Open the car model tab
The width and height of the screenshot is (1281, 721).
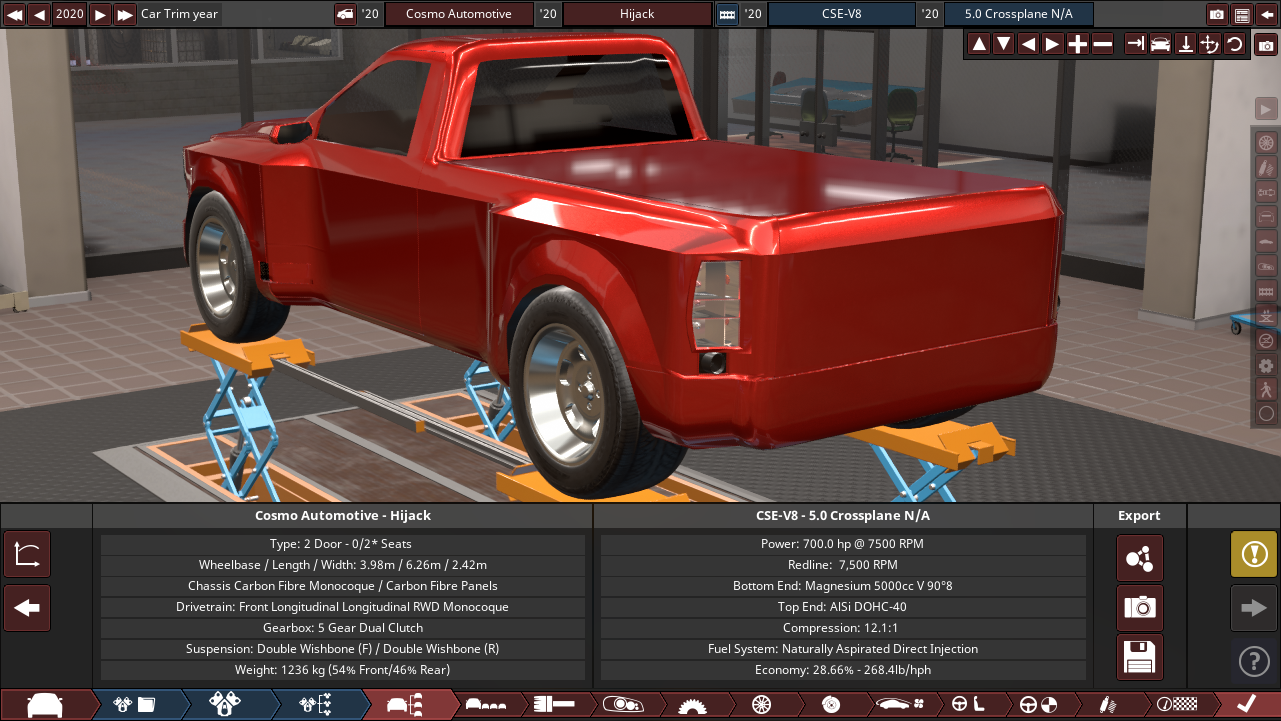click(45, 704)
